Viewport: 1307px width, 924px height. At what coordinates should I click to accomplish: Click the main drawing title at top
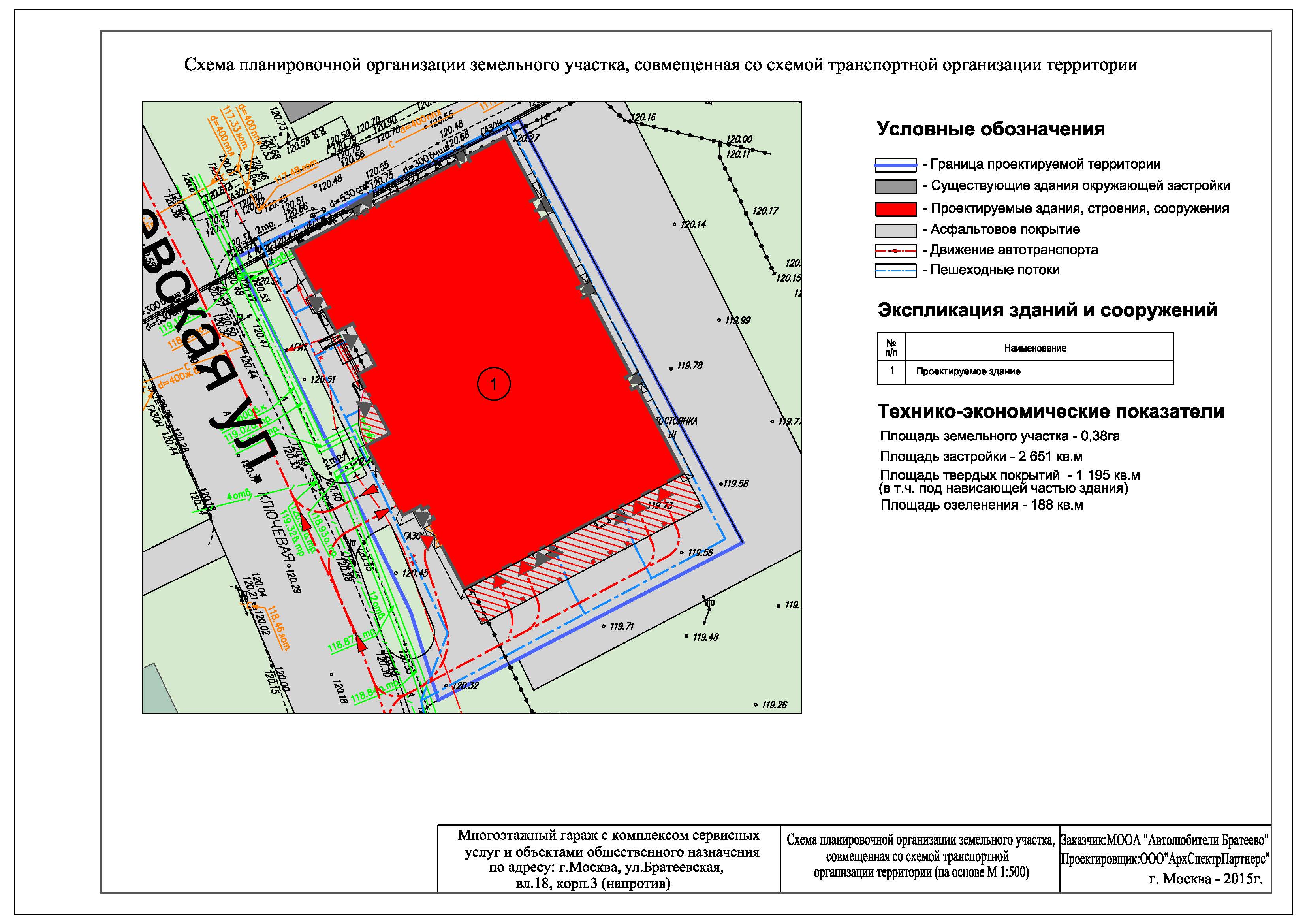pos(660,65)
